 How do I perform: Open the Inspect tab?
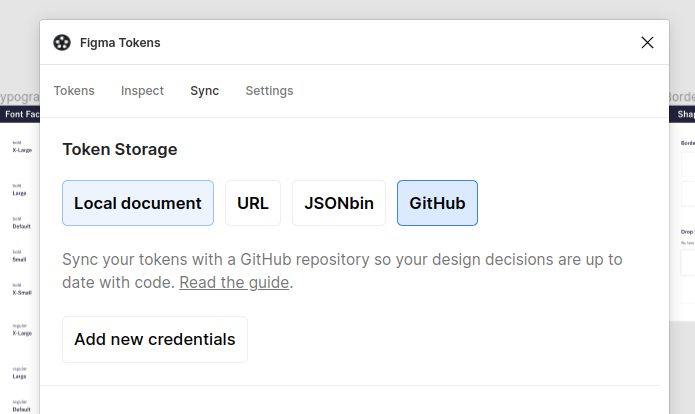coord(142,91)
